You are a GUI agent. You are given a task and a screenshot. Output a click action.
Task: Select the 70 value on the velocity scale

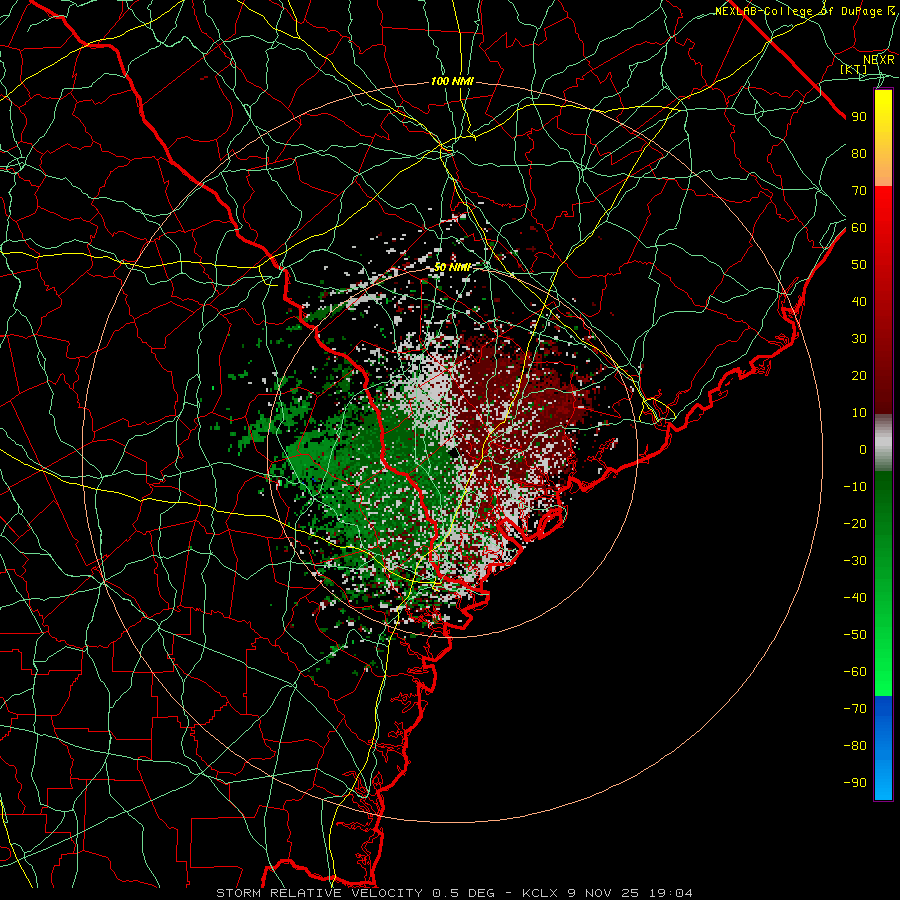[x=859, y=191]
